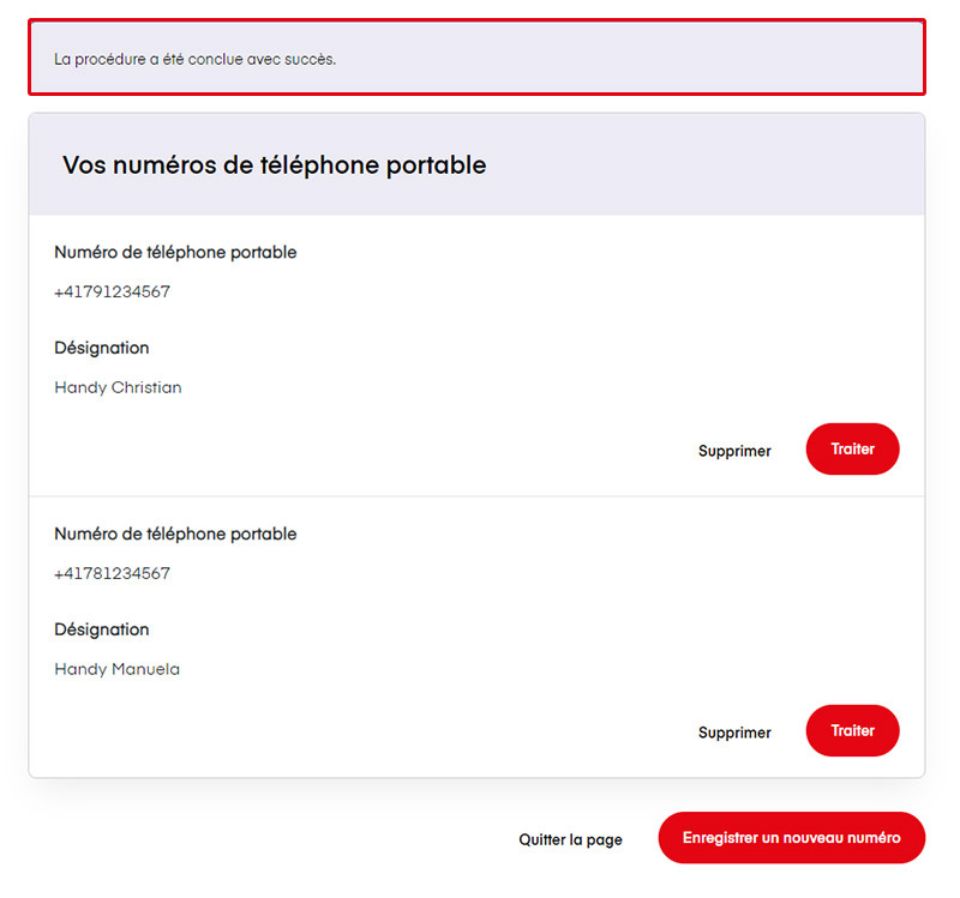This screenshot has width=960, height=898.
Task: Click the designation text 'Handy Christian'
Action: point(118,387)
